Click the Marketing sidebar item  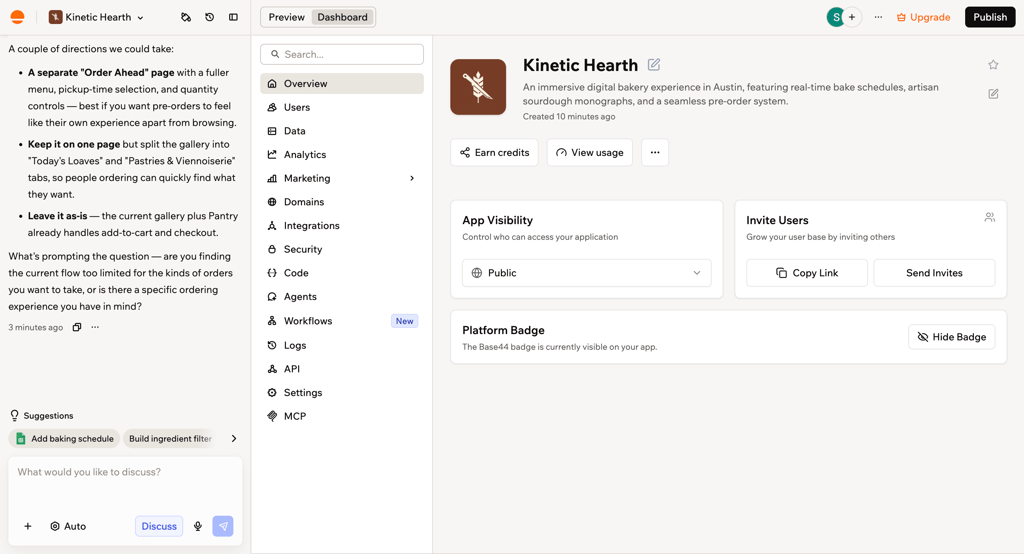[x=342, y=178]
